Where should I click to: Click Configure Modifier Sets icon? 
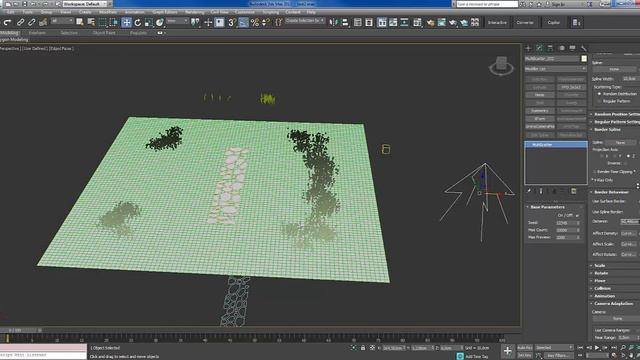pyautogui.click(x=573, y=191)
